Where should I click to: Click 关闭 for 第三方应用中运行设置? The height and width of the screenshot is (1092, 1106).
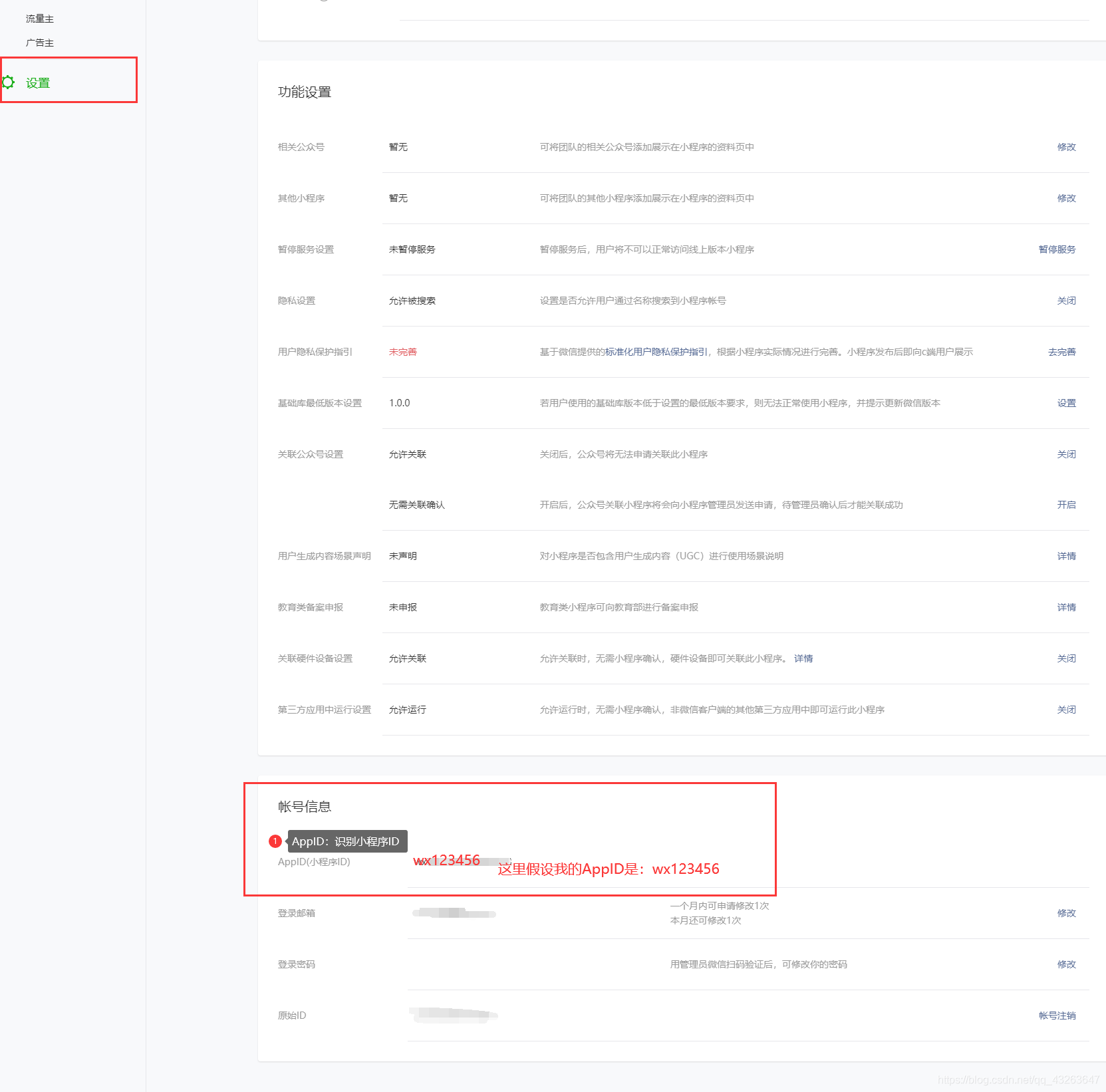[x=1066, y=710]
